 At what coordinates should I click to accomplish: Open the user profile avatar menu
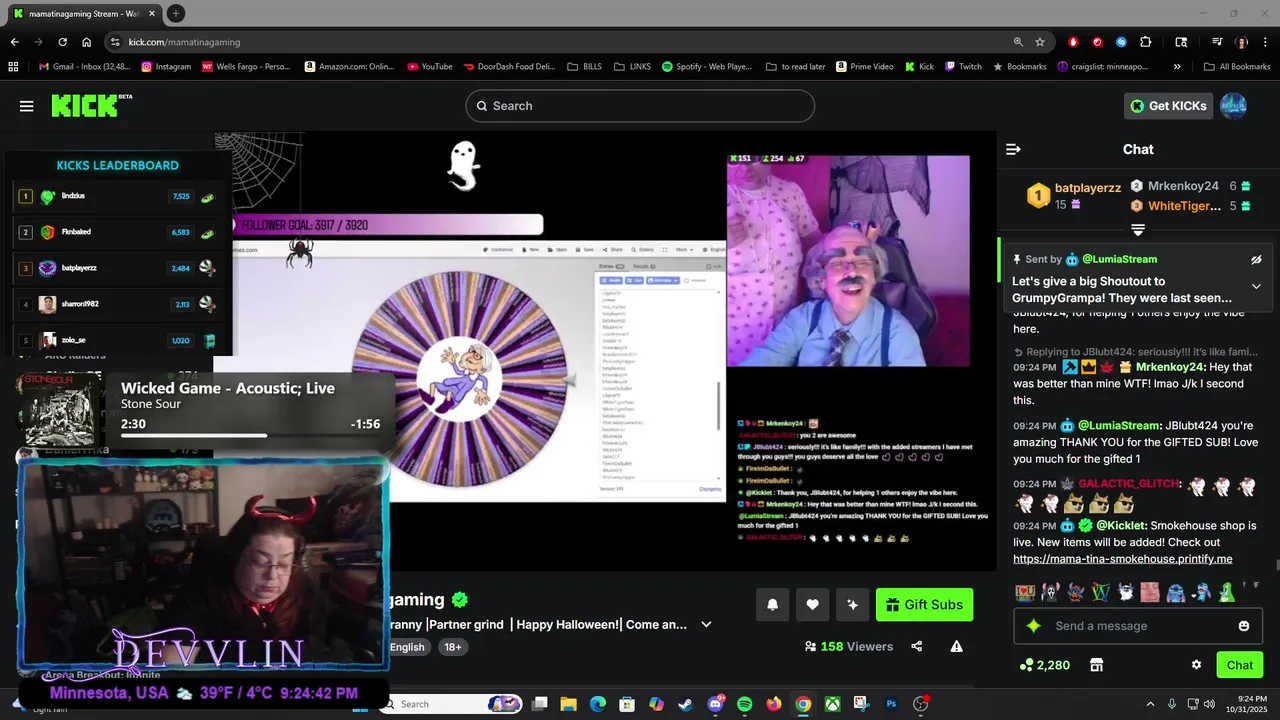pyautogui.click(x=1234, y=106)
